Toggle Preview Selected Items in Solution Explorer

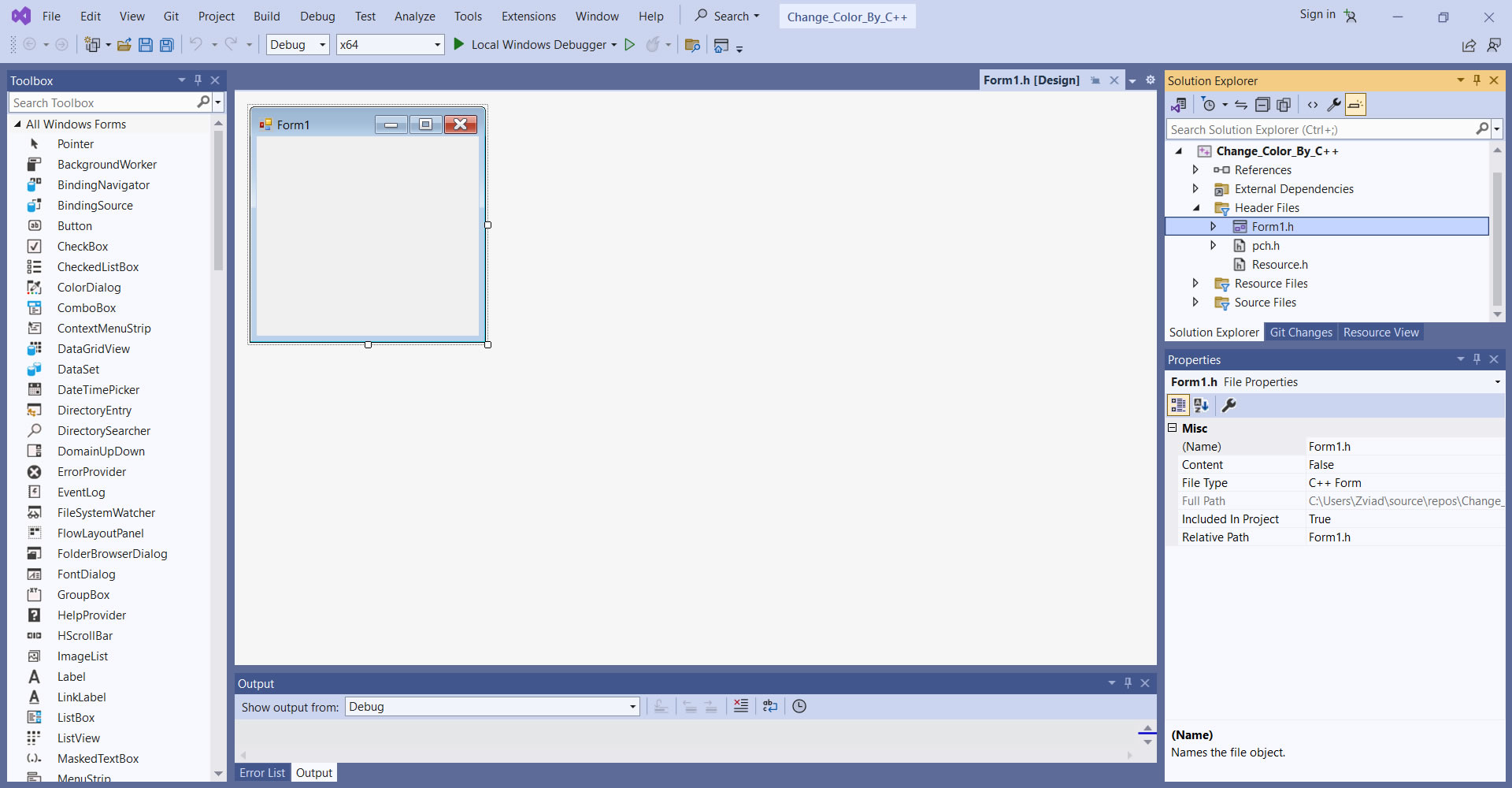[x=1355, y=105]
